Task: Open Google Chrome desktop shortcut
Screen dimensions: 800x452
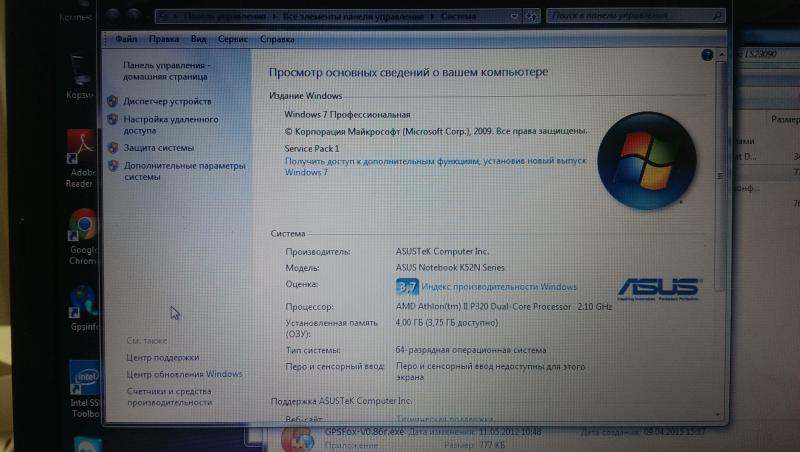Action: [x=82, y=237]
